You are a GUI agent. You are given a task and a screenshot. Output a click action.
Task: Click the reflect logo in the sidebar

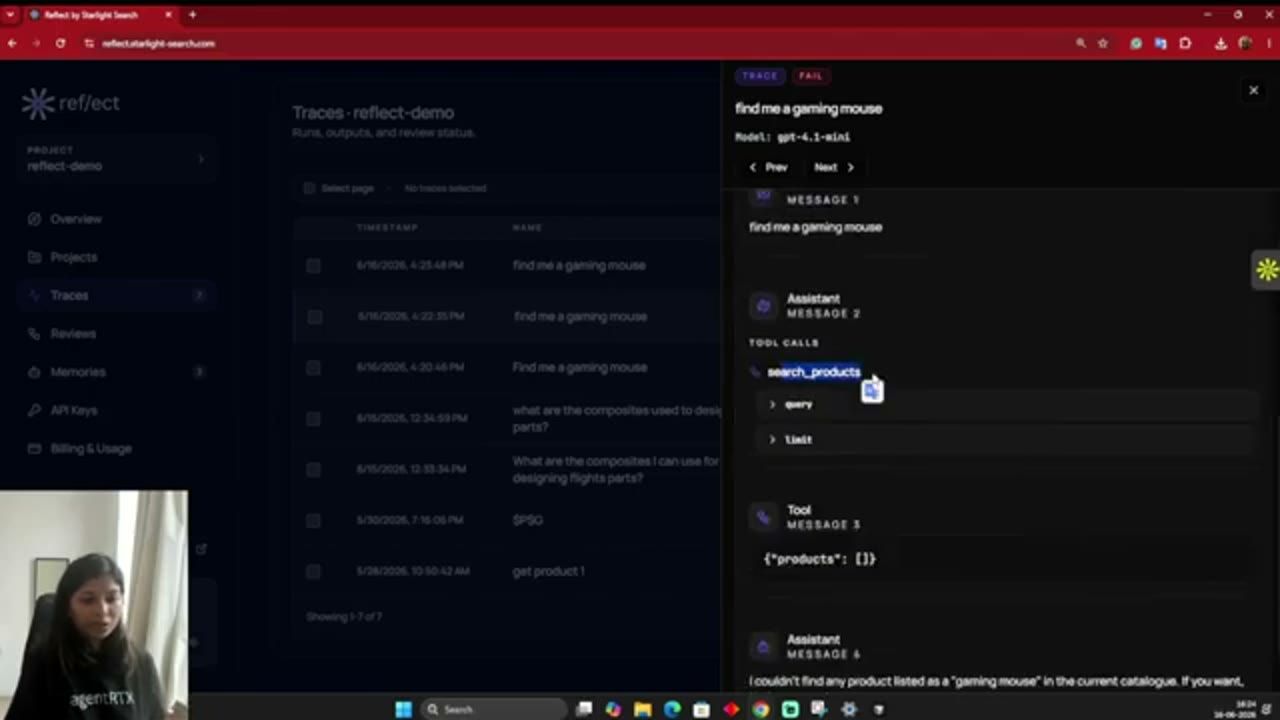pyautogui.click(x=70, y=103)
